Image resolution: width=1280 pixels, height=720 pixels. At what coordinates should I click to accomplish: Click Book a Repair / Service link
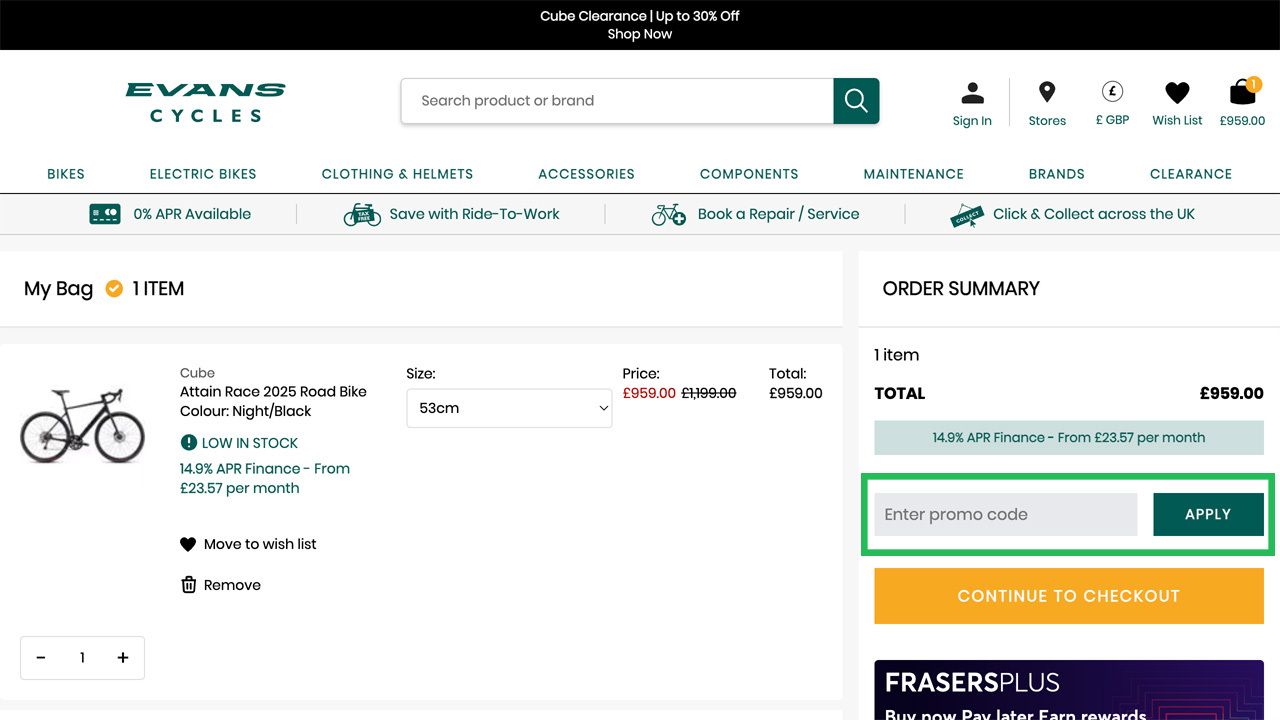[x=778, y=214]
